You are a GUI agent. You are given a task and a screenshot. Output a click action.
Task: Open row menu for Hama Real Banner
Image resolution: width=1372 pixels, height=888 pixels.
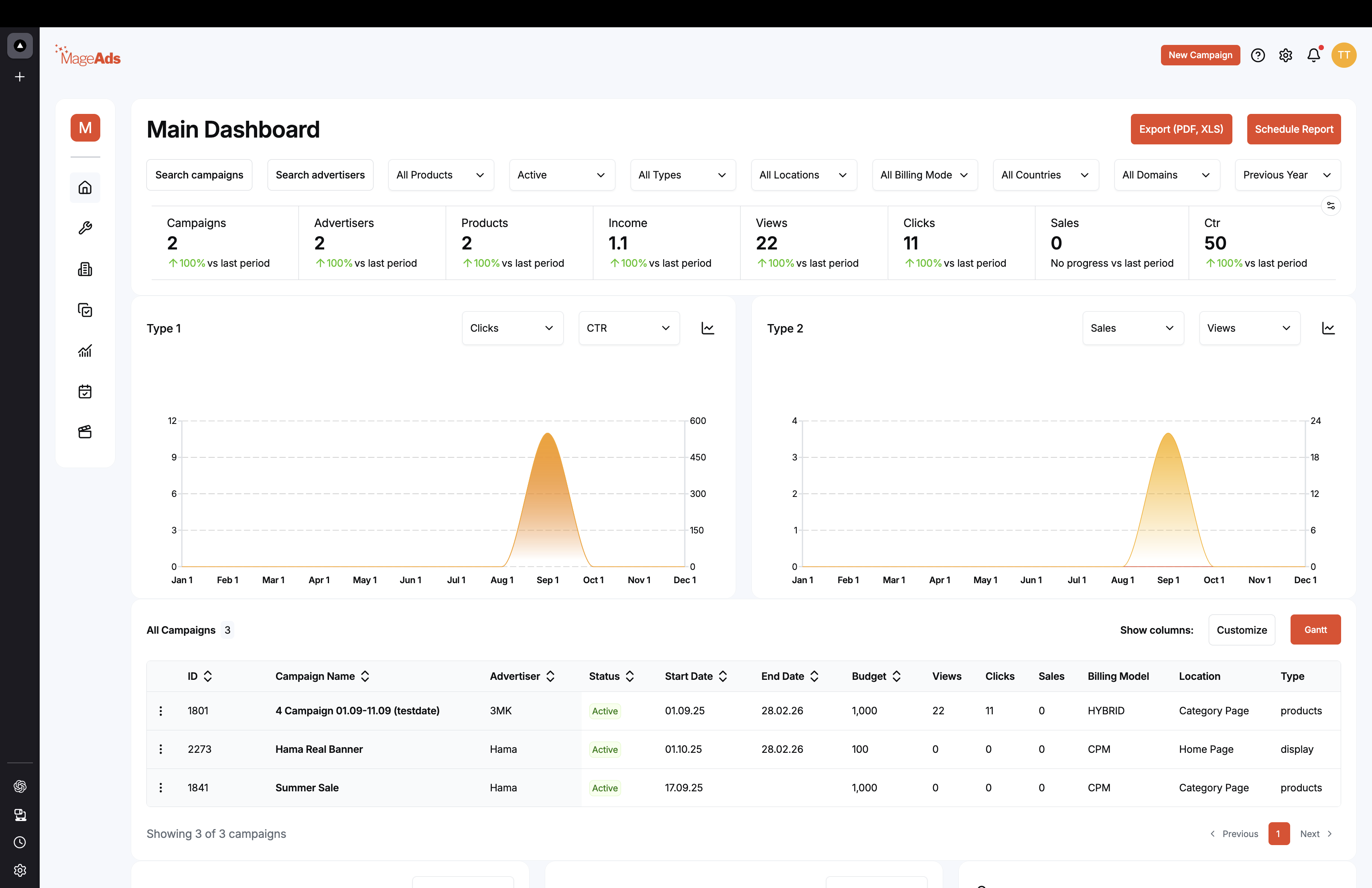pyautogui.click(x=161, y=749)
